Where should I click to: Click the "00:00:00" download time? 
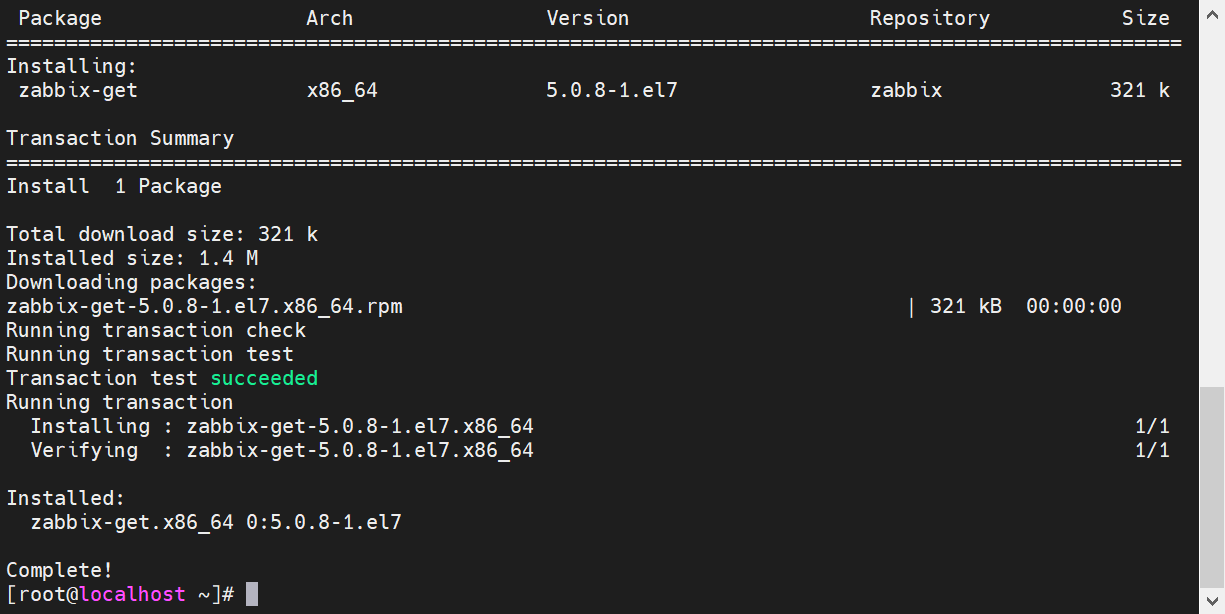point(1073,306)
